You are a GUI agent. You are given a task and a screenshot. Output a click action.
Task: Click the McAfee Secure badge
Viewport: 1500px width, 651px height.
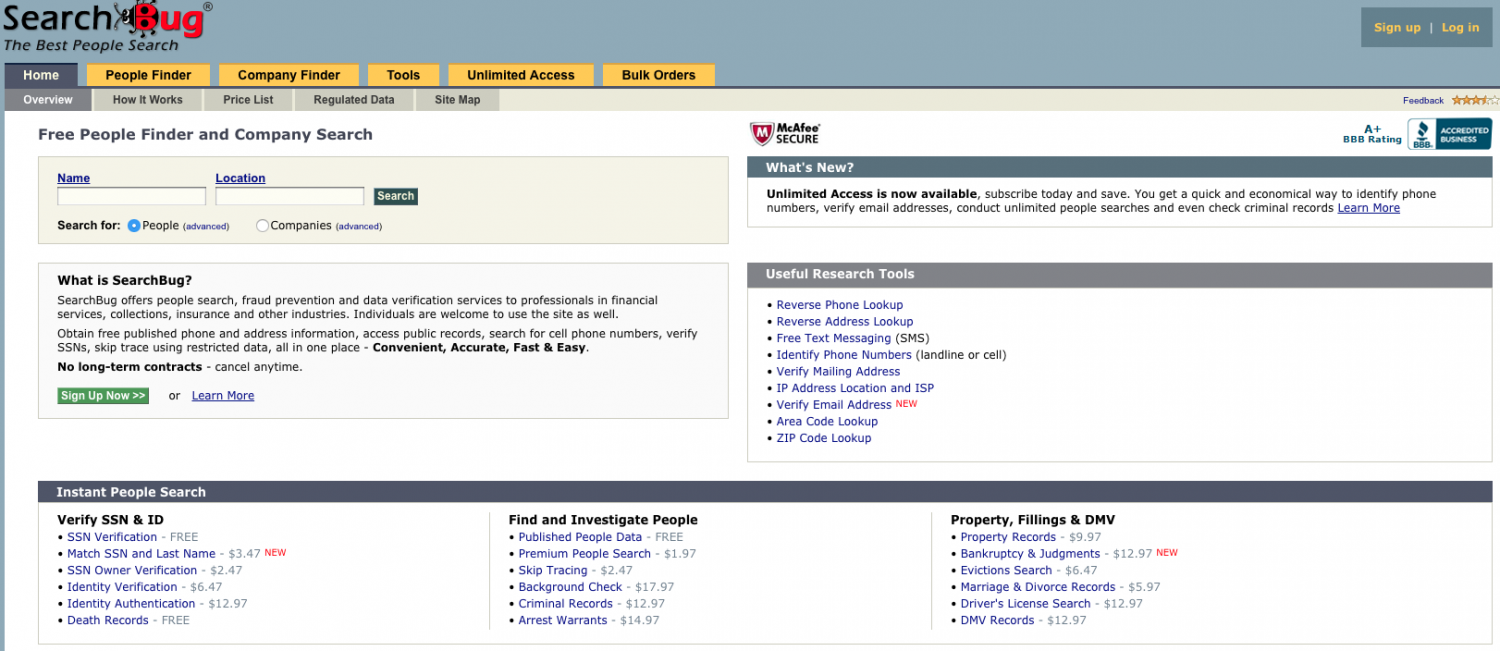[785, 133]
